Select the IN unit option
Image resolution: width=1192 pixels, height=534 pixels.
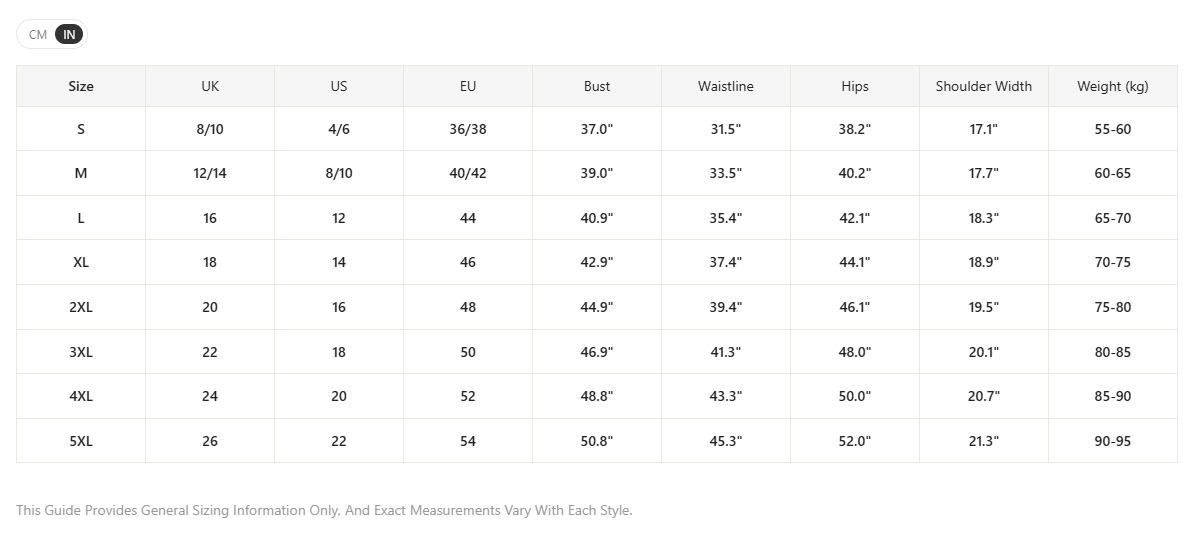pos(69,34)
